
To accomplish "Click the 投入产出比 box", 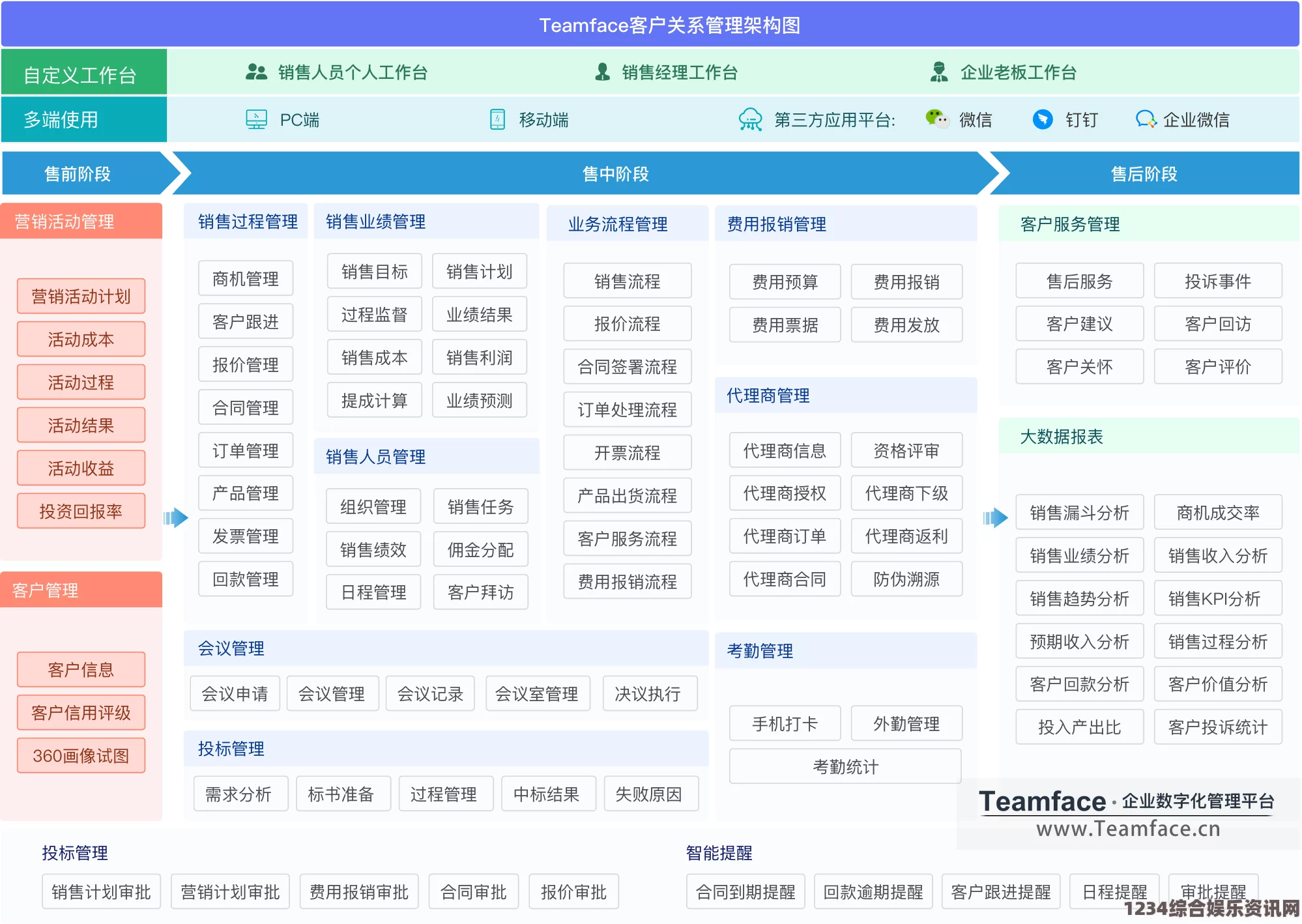I will pos(1080,727).
